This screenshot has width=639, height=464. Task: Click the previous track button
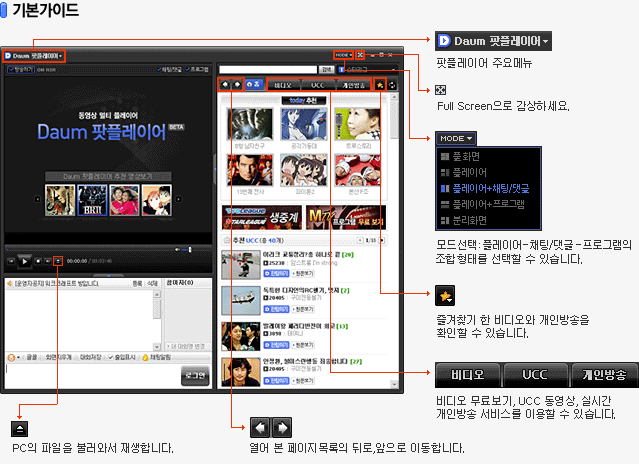pyautogui.click(x=11, y=261)
